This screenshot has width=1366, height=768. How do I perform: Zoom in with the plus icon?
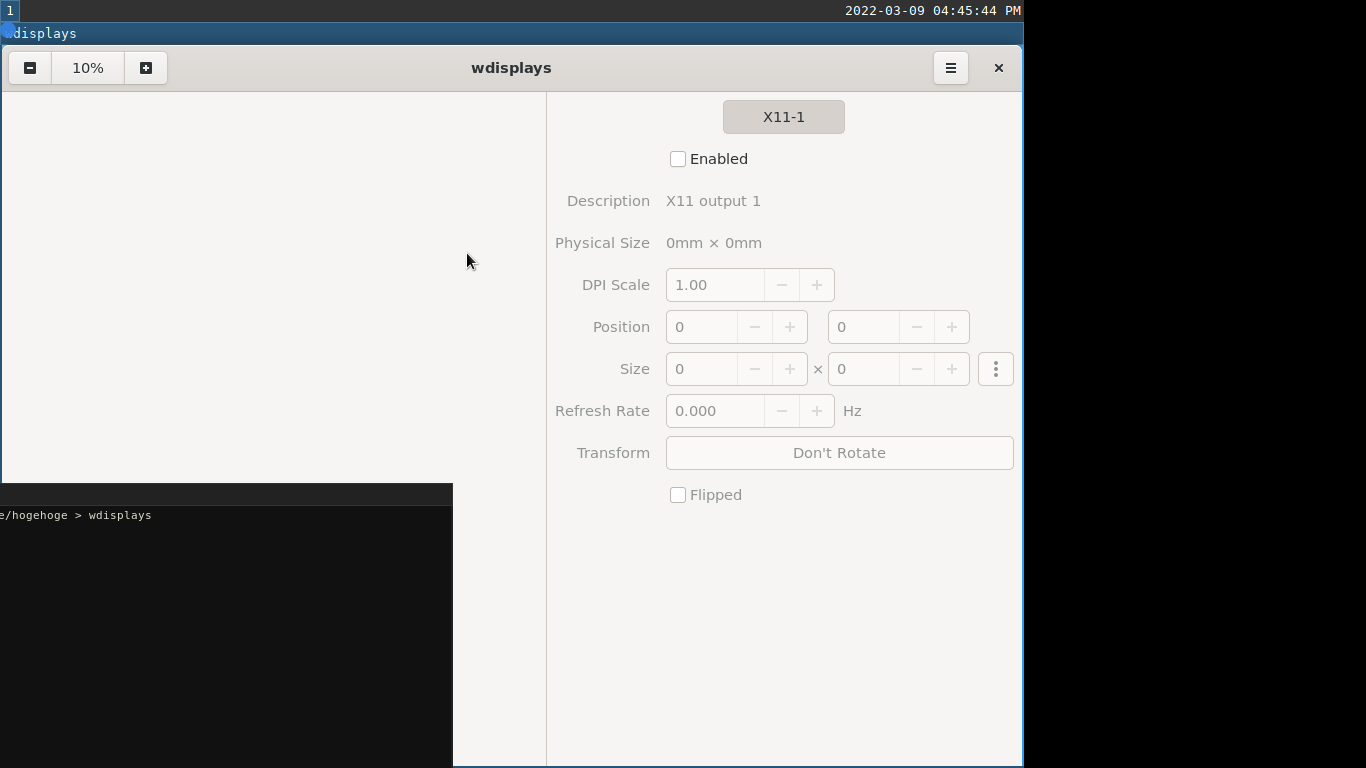(x=146, y=68)
